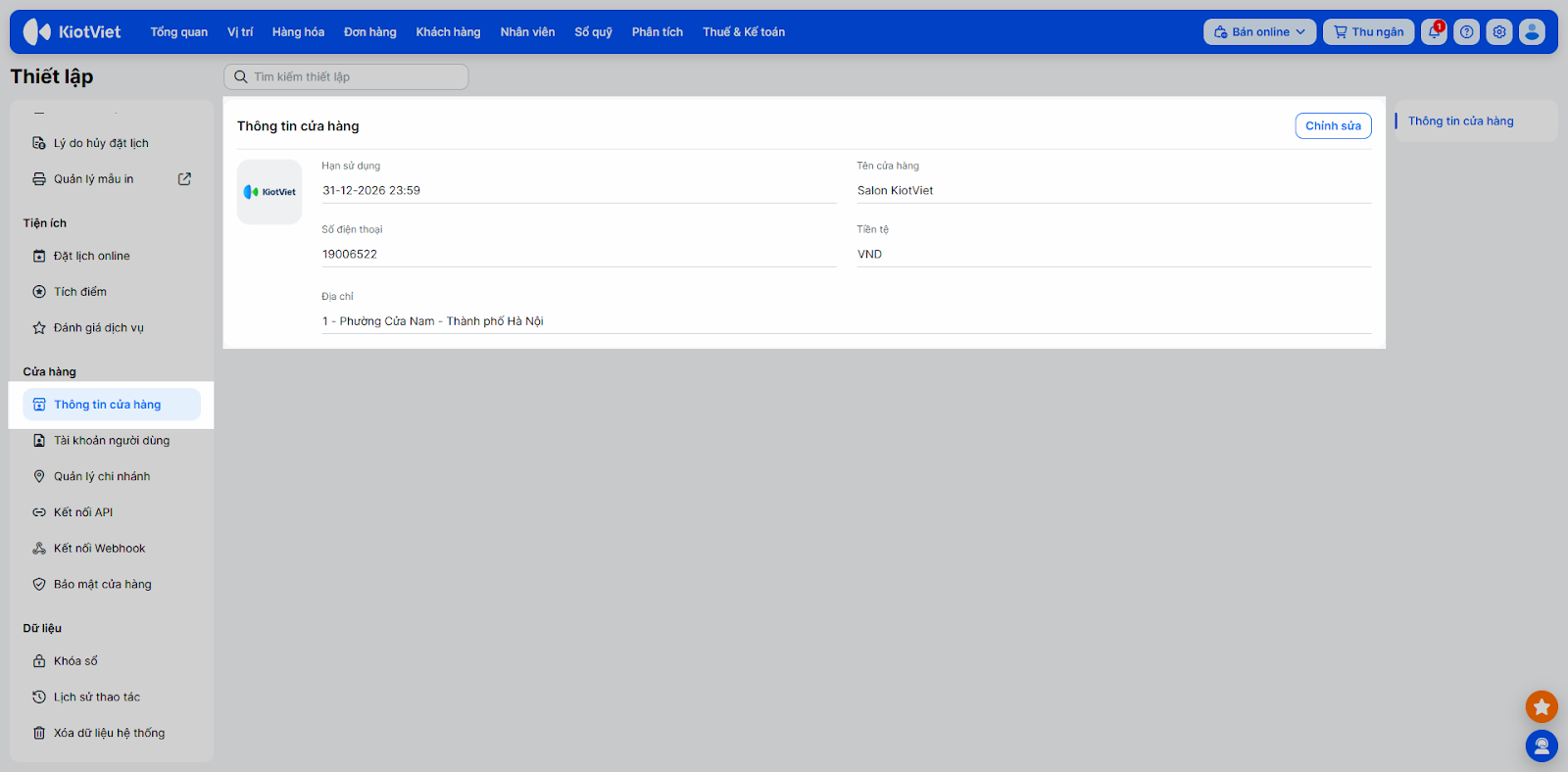This screenshot has width=1568, height=772.
Task: Click the orange star feedback button
Action: 1542,706
